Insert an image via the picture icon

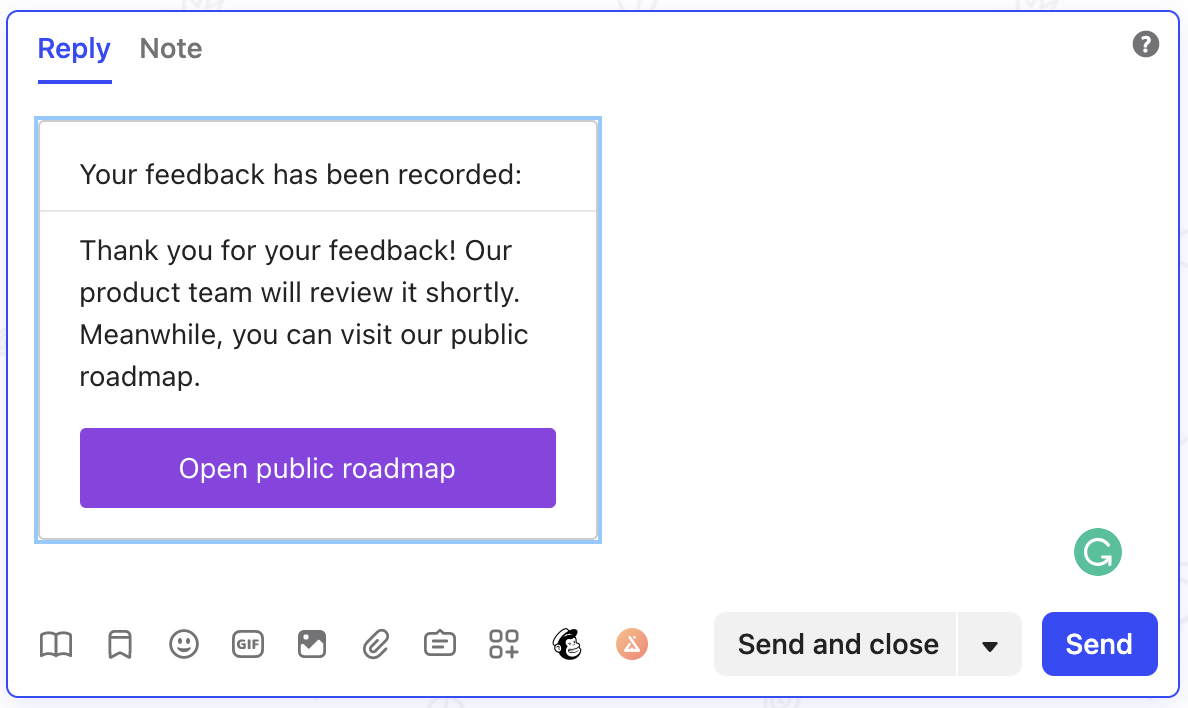311,644
